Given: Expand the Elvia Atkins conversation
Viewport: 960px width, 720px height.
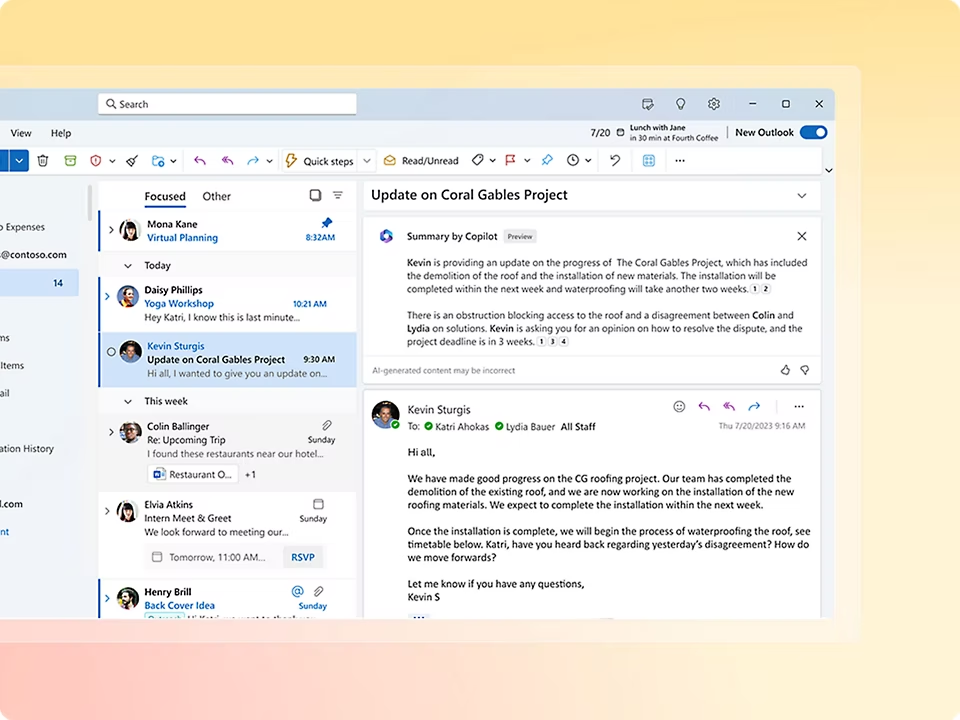Looking at the screenshot, I should (x=107, y=511).
